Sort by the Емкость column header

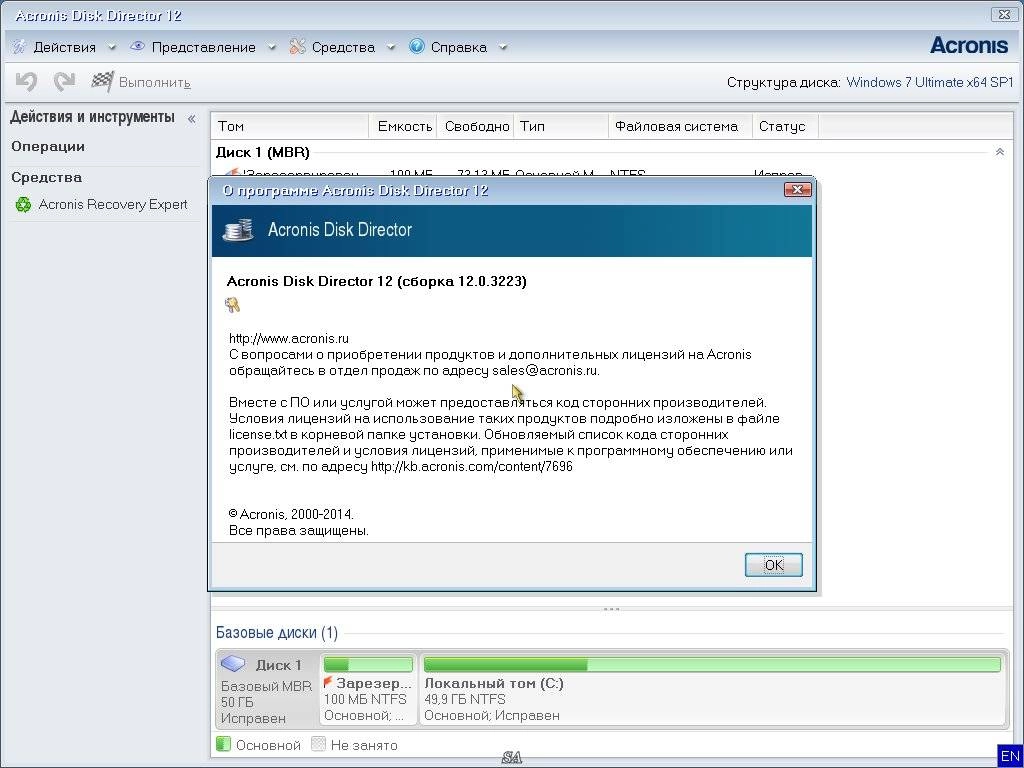404,126
